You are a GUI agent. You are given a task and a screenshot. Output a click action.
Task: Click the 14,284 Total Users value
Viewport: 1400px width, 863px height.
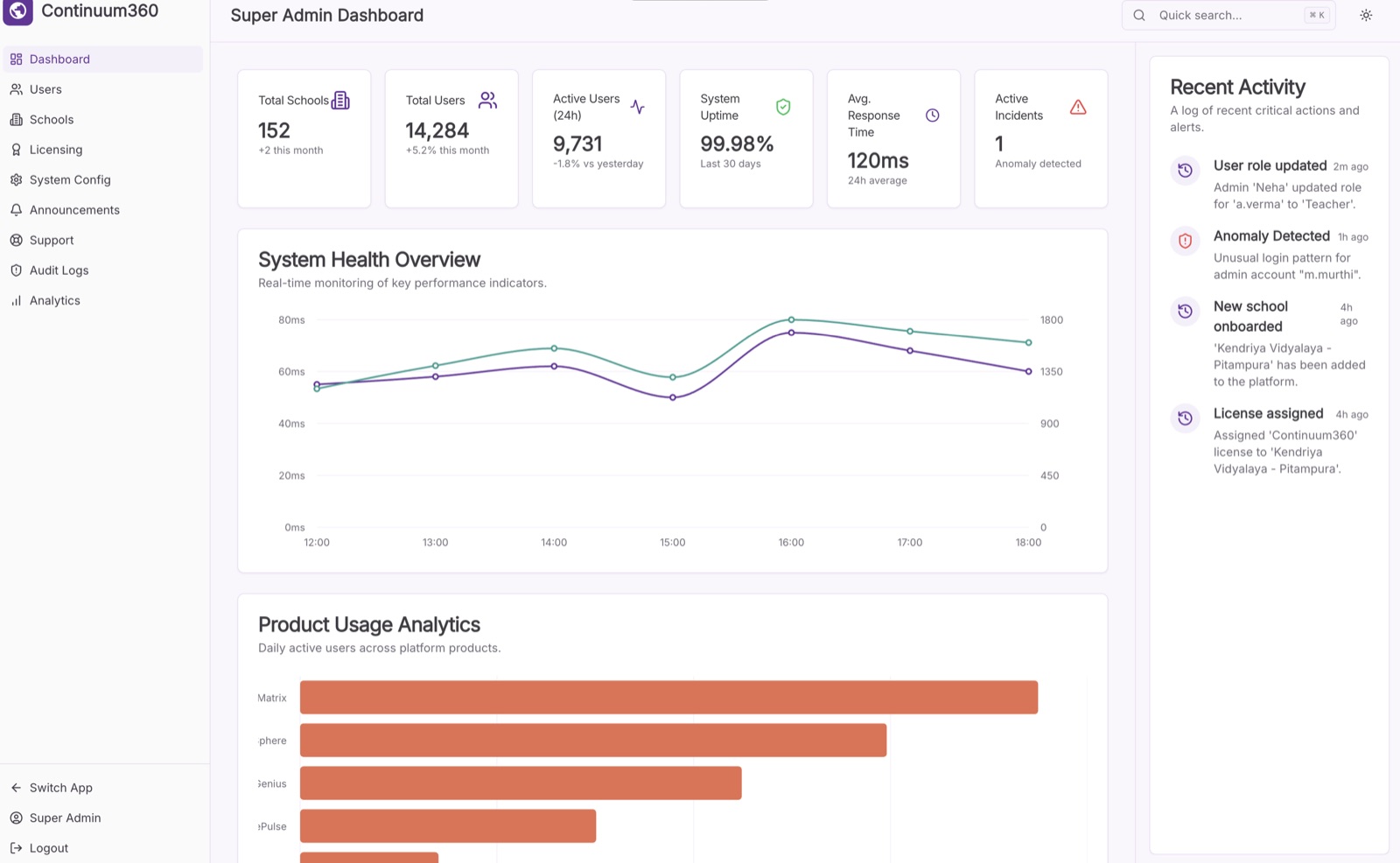pos(437,130)
